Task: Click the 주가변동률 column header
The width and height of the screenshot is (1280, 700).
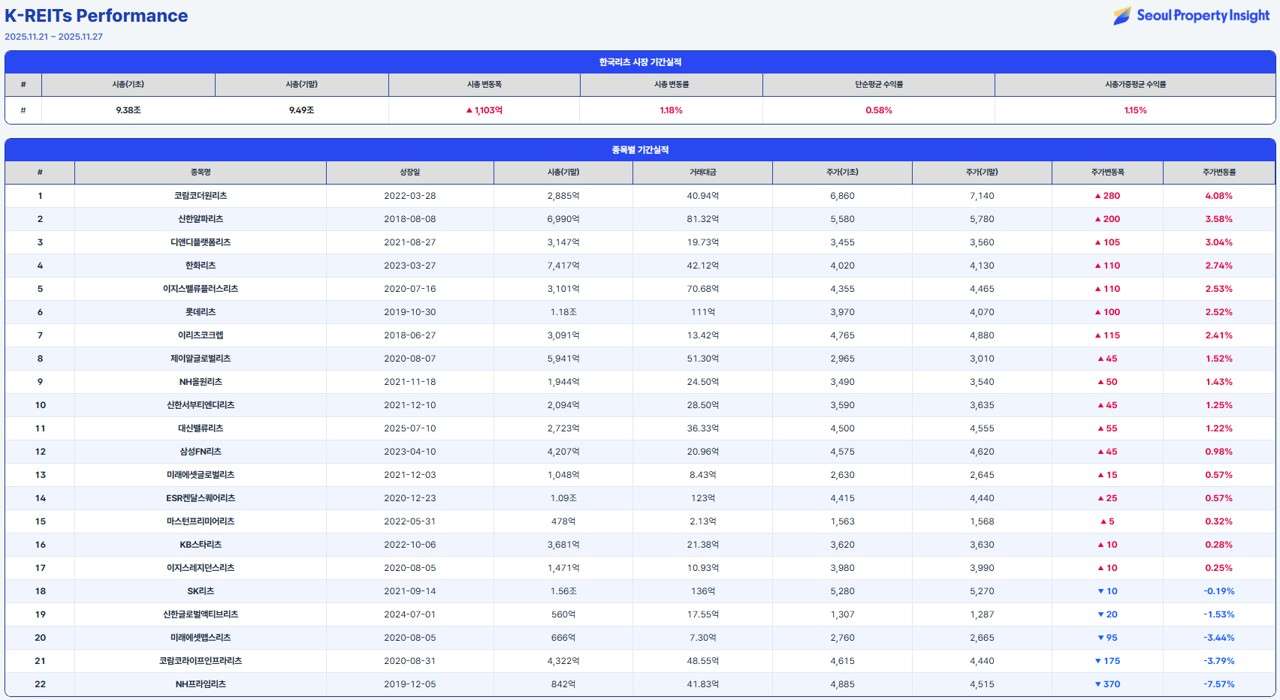Action: point(1219,173)
